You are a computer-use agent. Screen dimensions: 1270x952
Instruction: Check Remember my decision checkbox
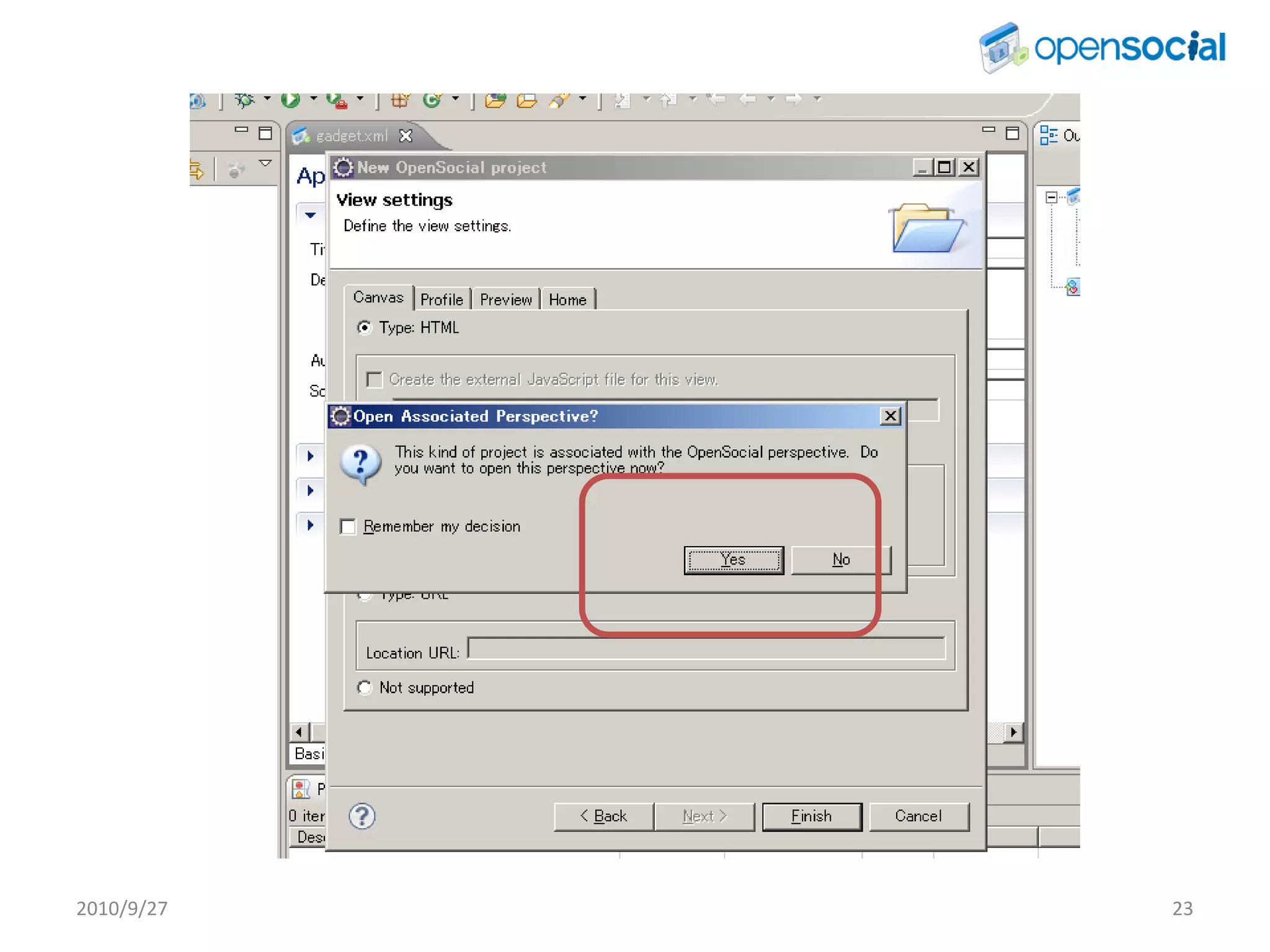point(349,527)
